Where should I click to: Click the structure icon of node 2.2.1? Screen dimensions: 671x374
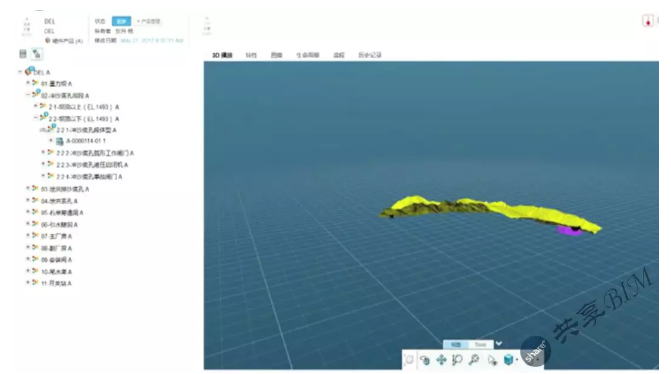(52, 128)
